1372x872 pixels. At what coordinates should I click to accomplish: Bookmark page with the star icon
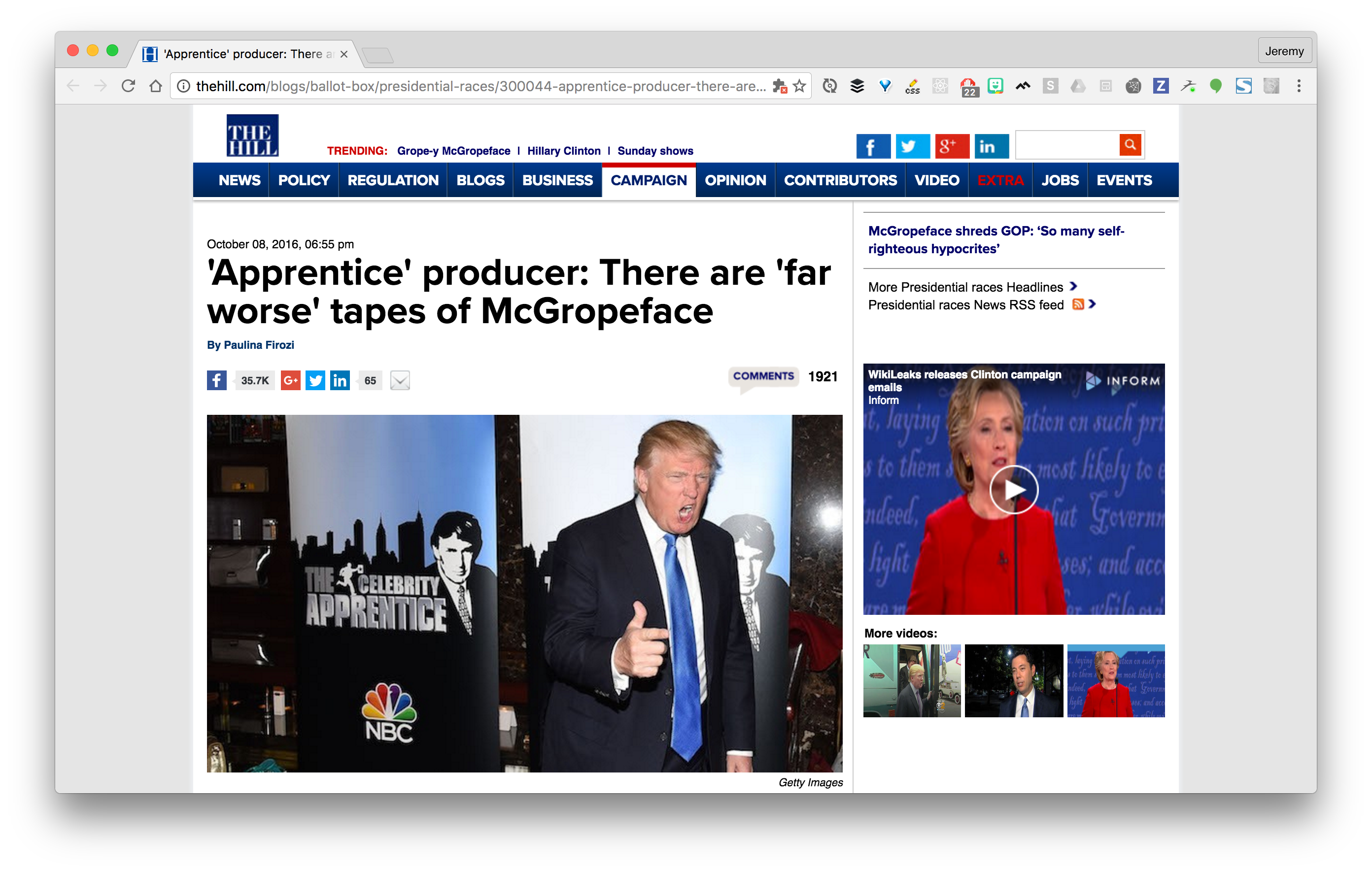800,86
